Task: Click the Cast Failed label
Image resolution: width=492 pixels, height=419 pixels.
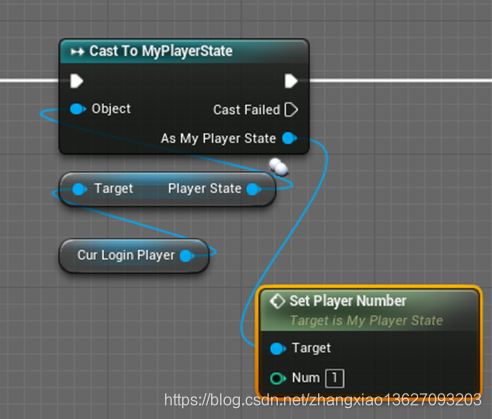Action: coord(246,110)
